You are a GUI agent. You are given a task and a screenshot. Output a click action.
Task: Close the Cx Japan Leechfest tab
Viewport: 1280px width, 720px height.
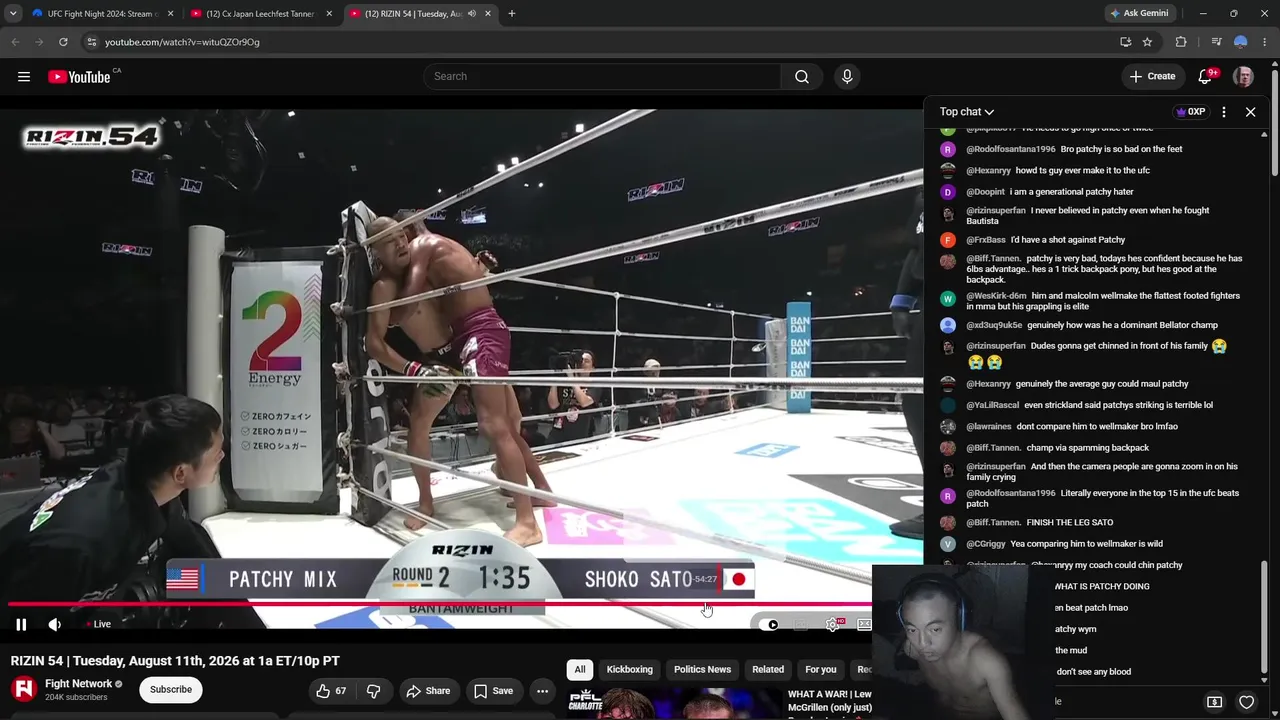pos(329,14)
